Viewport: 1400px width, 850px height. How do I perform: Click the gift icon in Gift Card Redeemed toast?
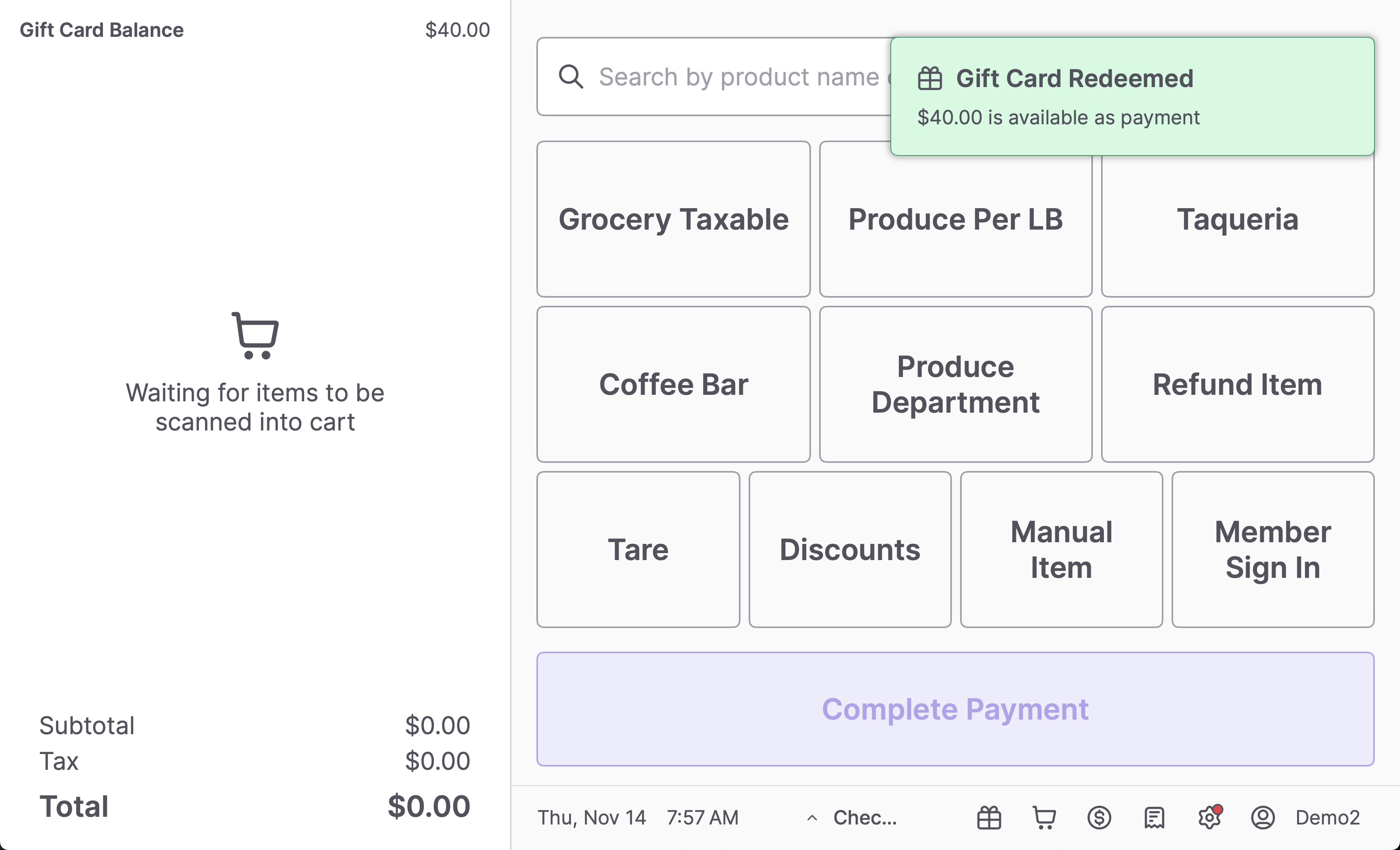[x=930, y=78]
